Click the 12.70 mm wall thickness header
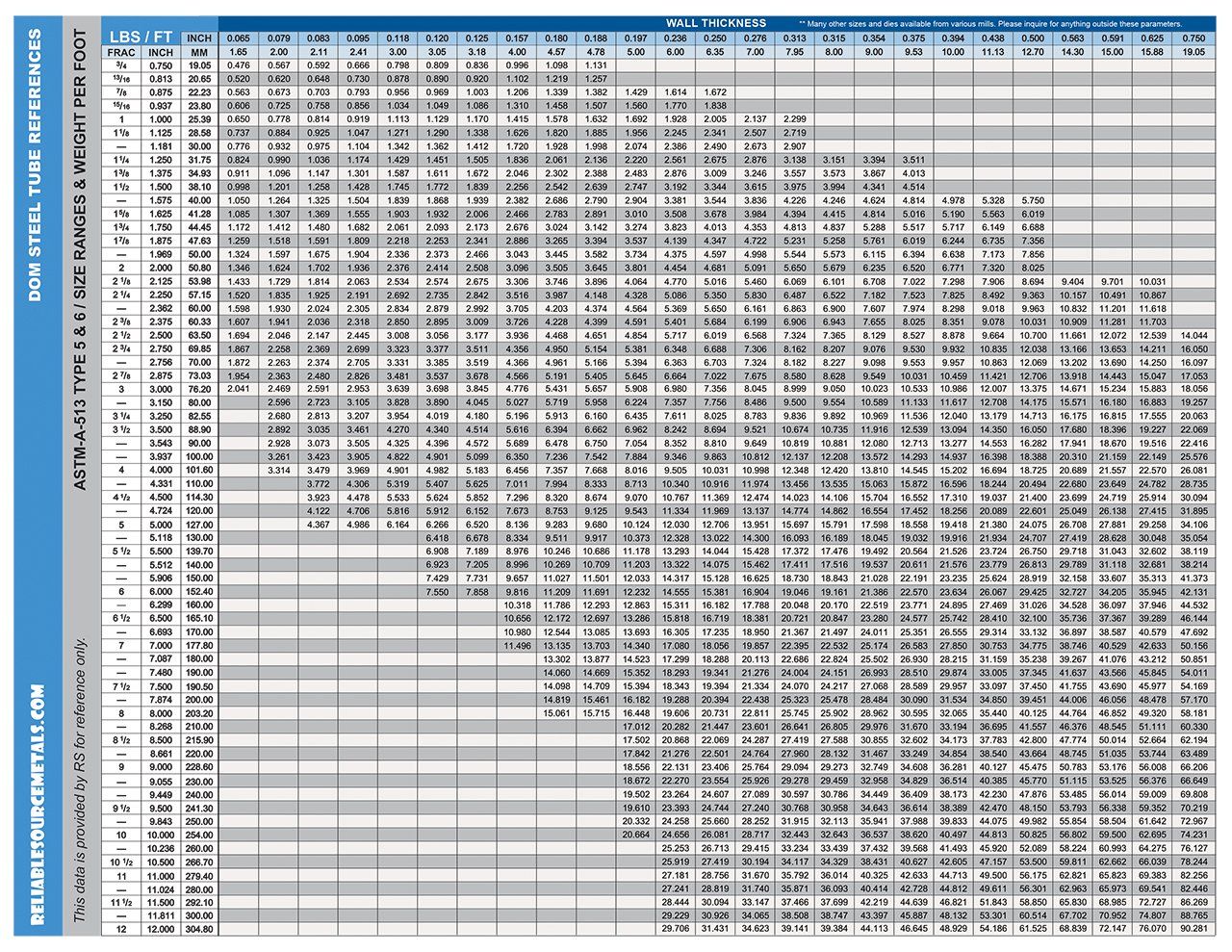 click(1033, 52)
